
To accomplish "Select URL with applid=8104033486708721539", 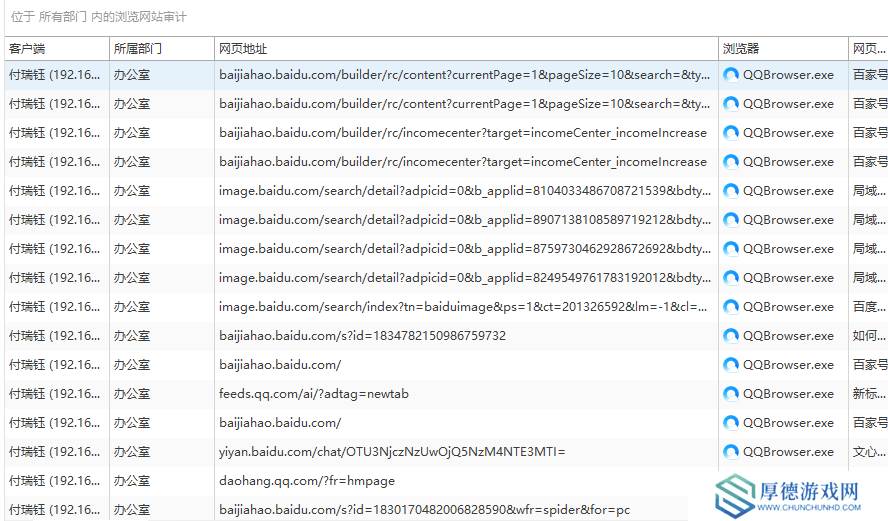I will 465,191.
